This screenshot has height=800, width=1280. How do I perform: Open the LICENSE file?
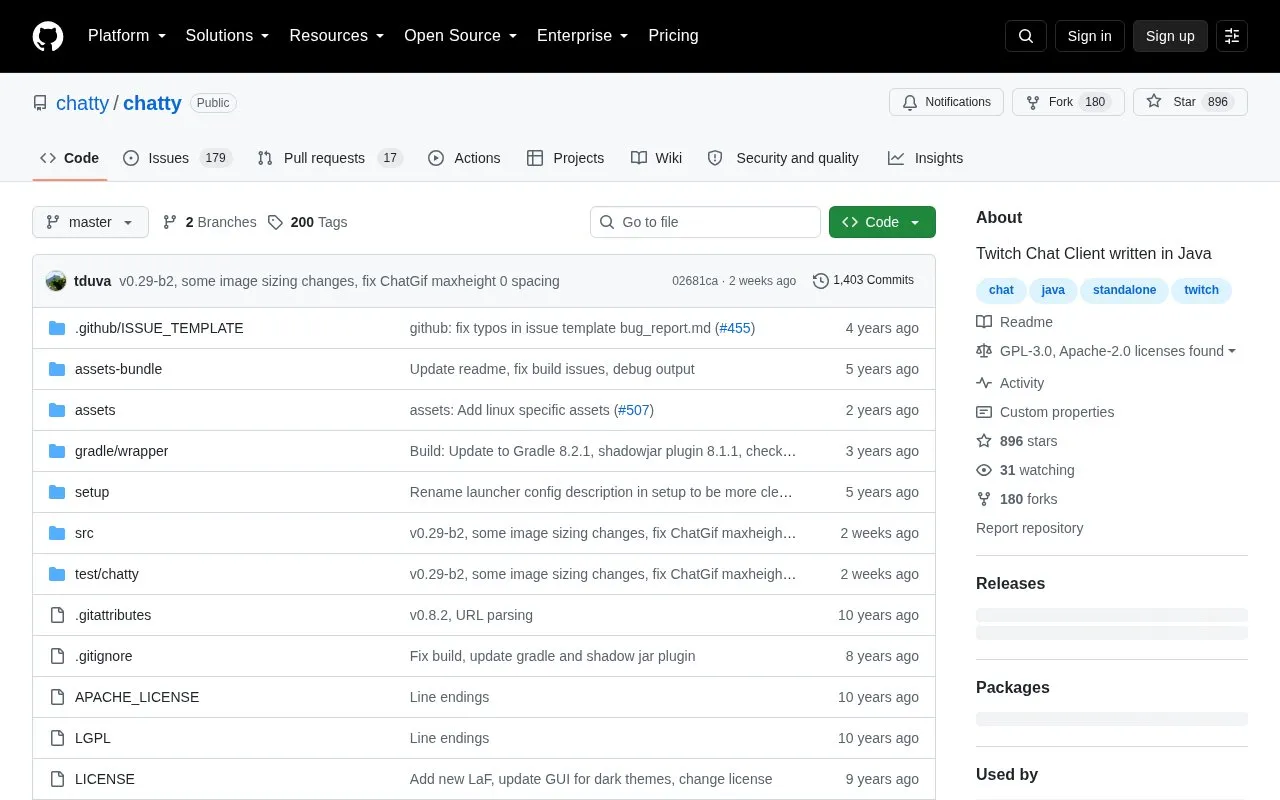coord(105,779)
